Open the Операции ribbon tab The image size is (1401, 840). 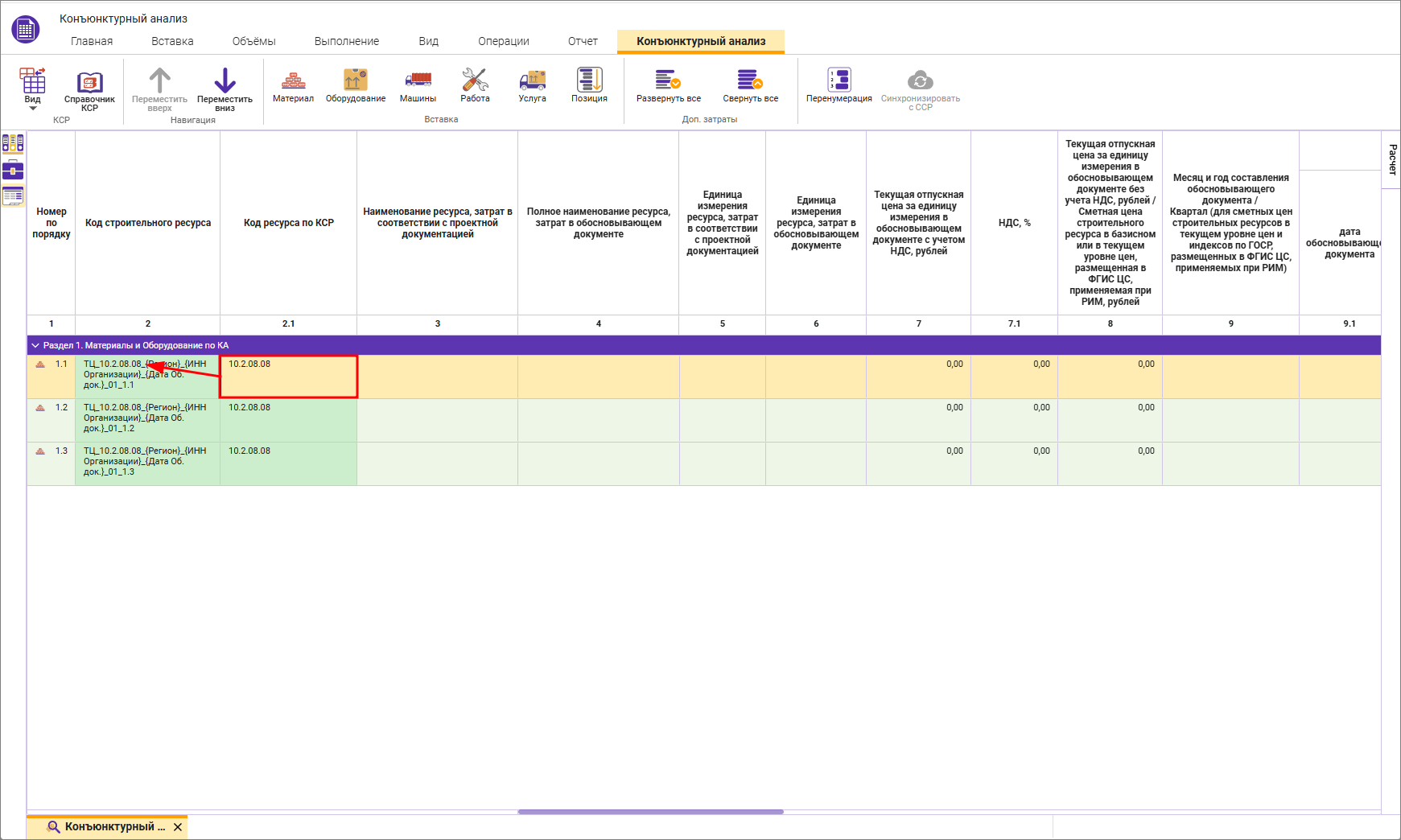(504, 41)
